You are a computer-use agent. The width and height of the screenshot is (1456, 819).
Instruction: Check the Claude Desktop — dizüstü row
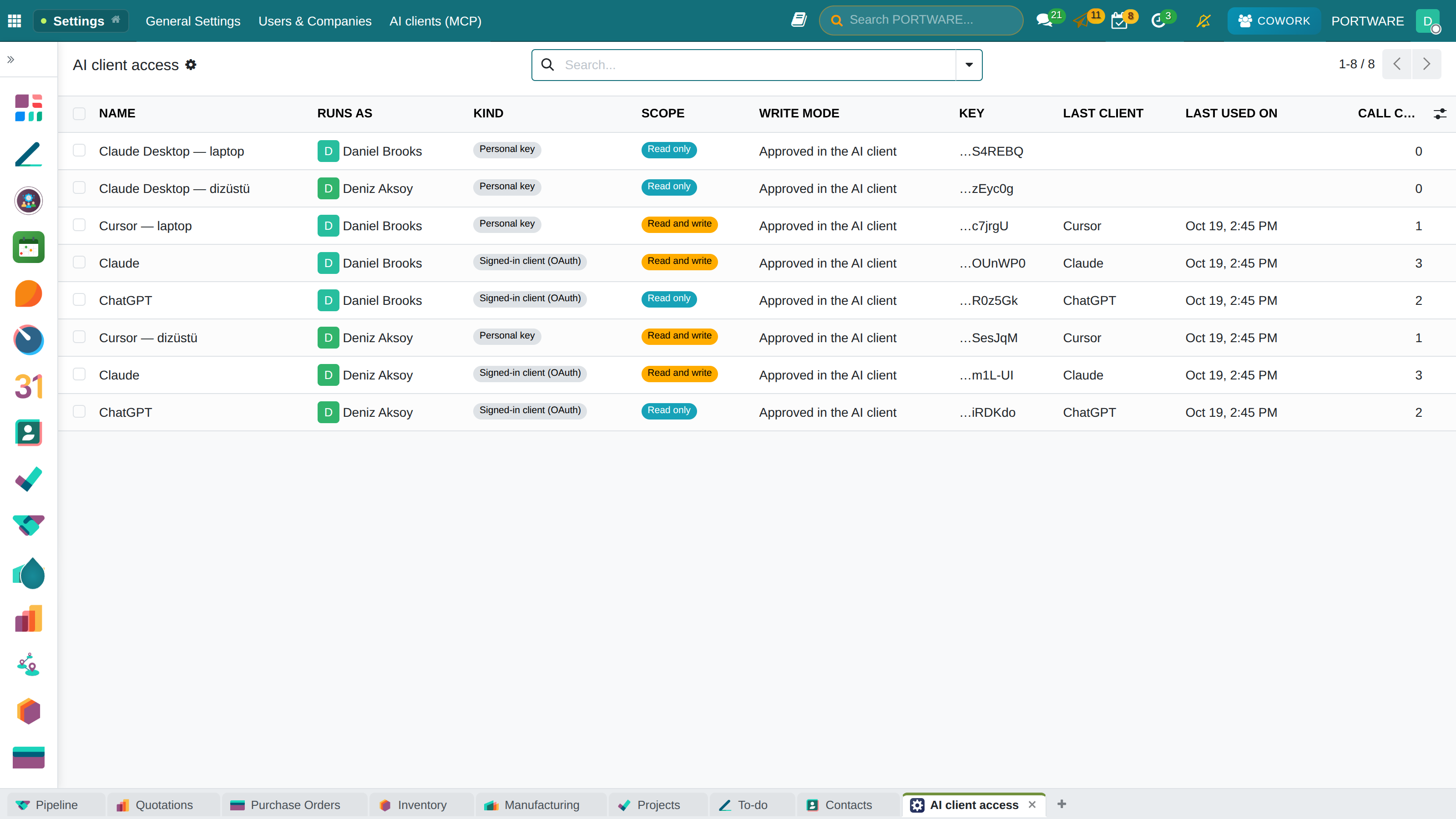(x=79, y=187)
